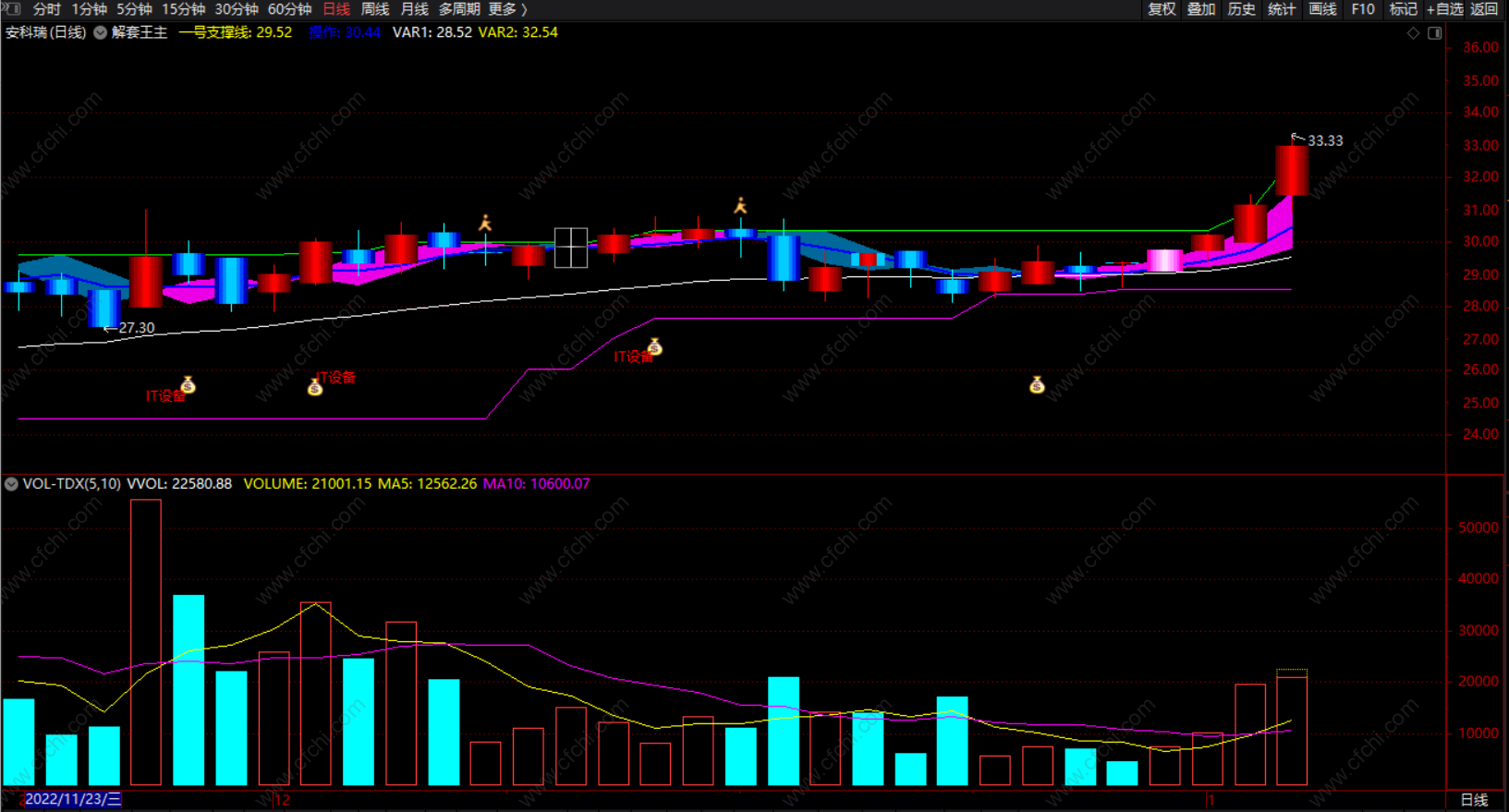Viewport: 1509px width, 812px height.
Task: Click the second orange running-man signal icon
Action: click(740, 205)
